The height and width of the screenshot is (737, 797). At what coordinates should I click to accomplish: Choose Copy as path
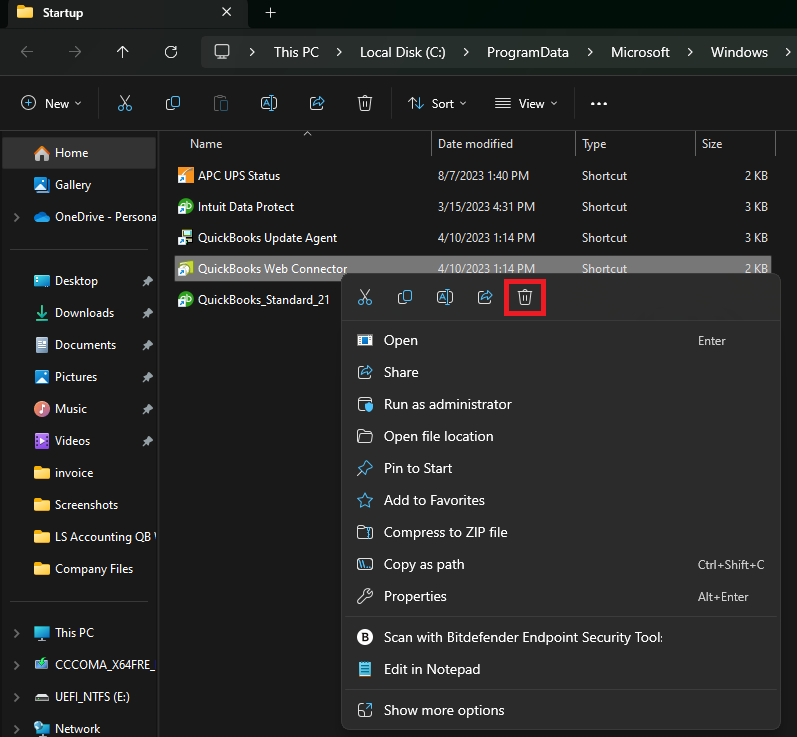pyautogui.click(x=561, y=565)
